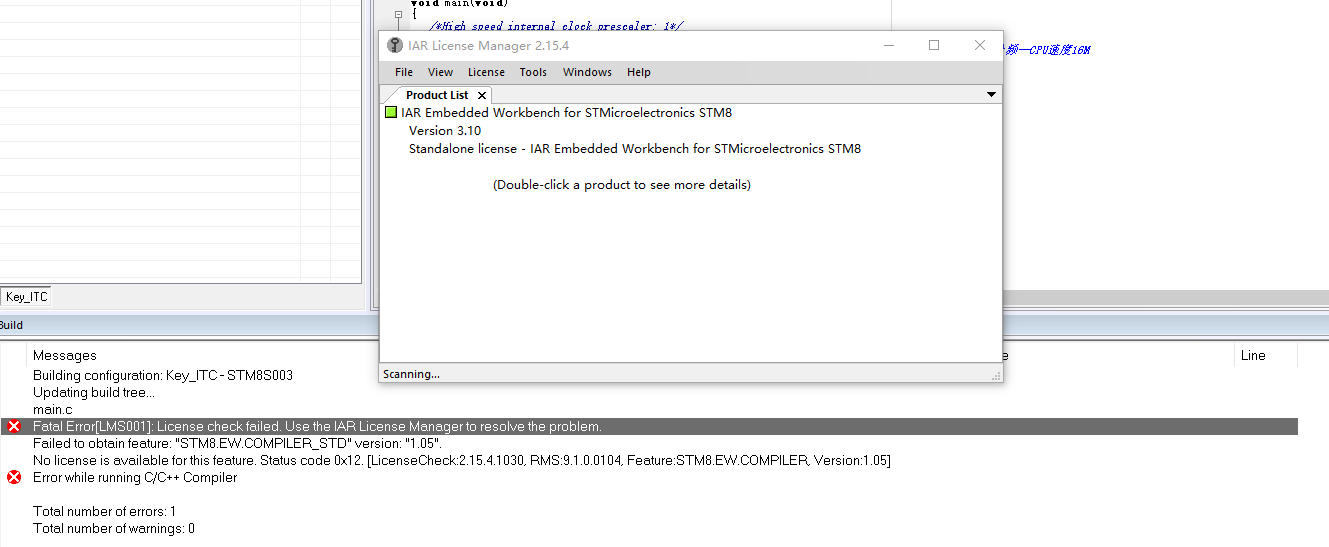The width and height of the screenshot is (1329, 547).
Task: Open the Tools menu
Action: tap(533, 72)
